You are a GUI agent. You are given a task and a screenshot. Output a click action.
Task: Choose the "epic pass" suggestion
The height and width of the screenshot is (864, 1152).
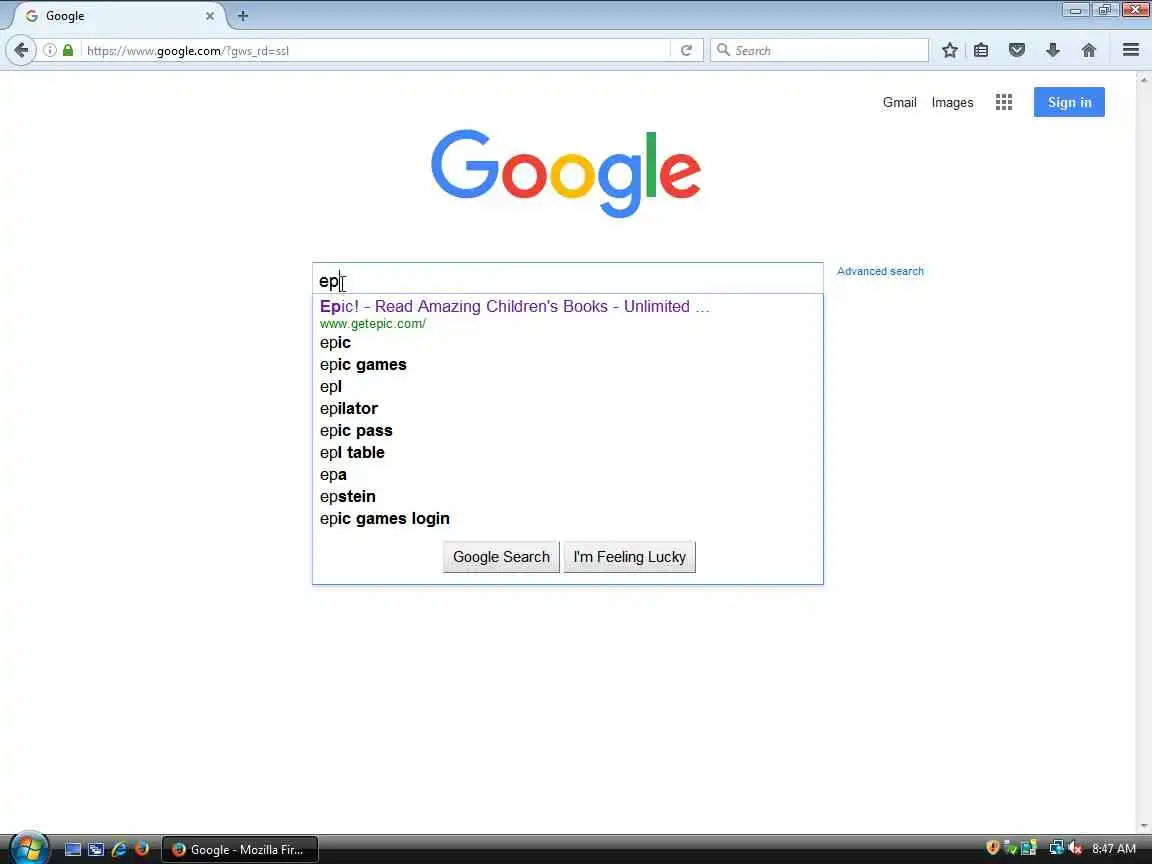point(567,431)
